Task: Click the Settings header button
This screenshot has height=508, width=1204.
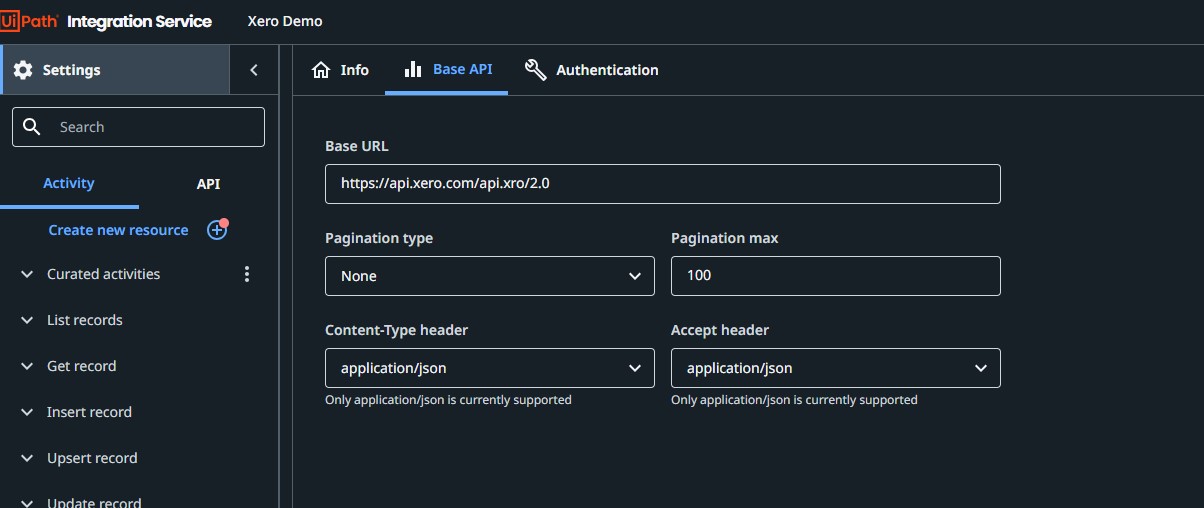Action: 116,70
